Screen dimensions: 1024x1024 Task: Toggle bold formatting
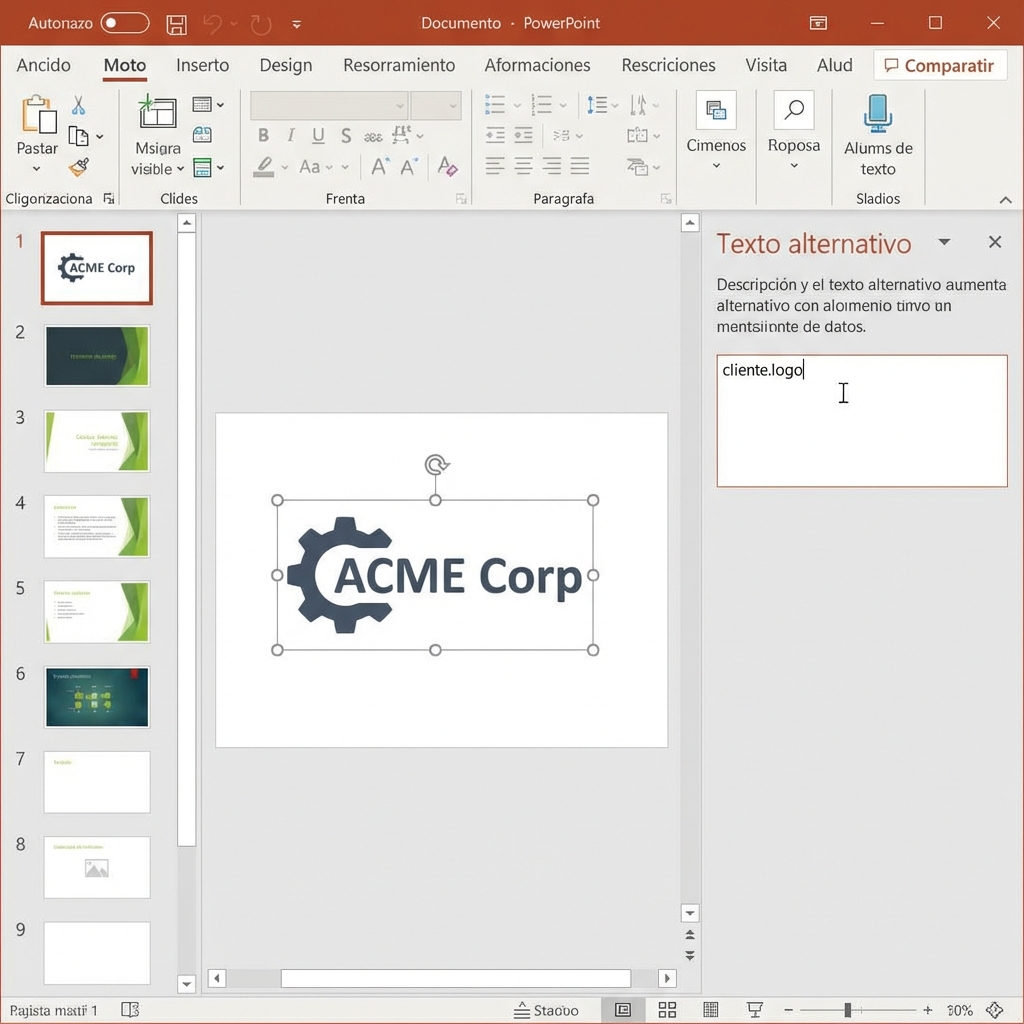point(264,135)
